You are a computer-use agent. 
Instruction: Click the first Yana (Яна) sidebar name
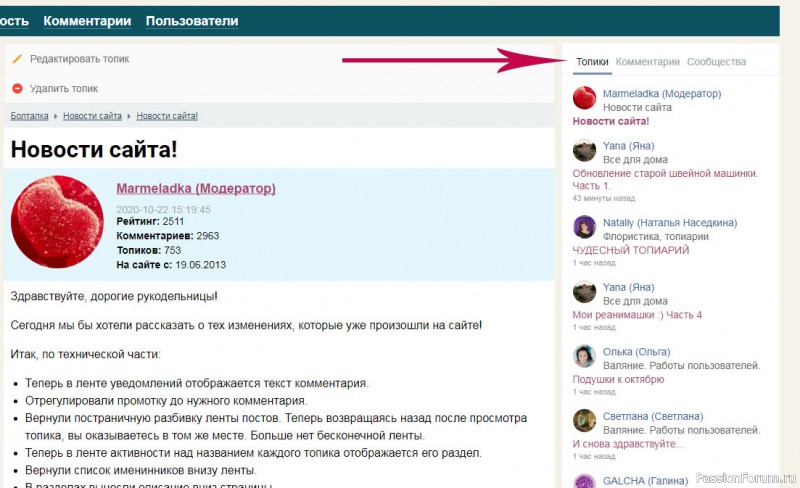(x=629, y=145)
